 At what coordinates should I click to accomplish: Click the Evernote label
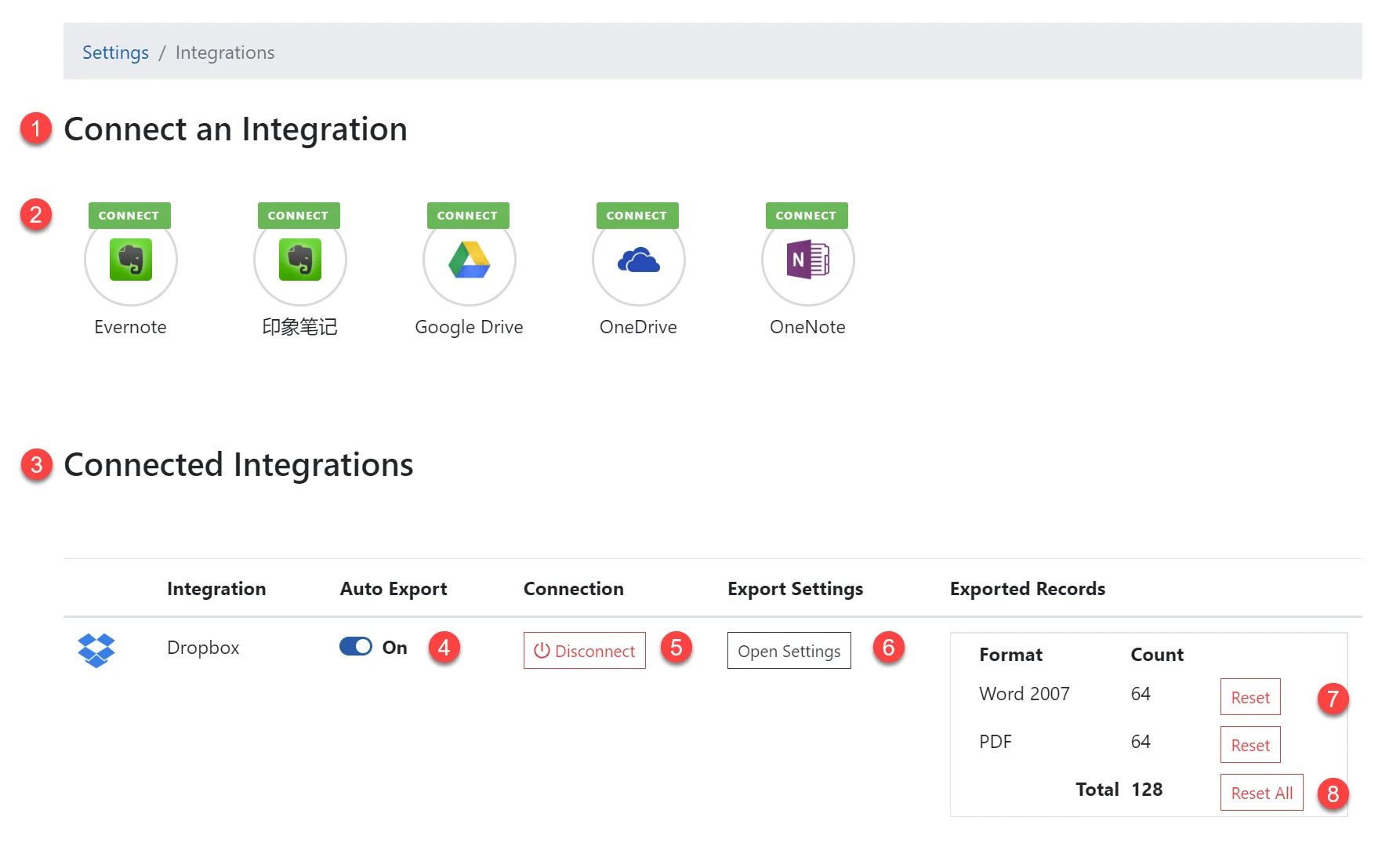[x=131, y=327]
